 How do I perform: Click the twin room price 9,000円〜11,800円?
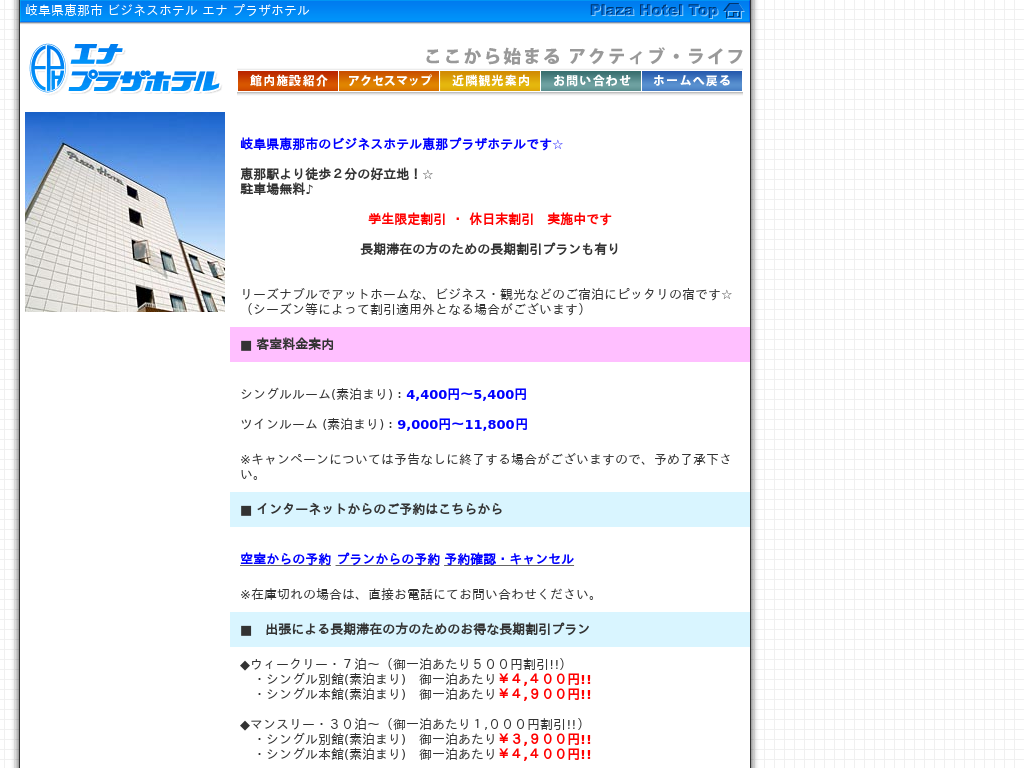point(462,424)
